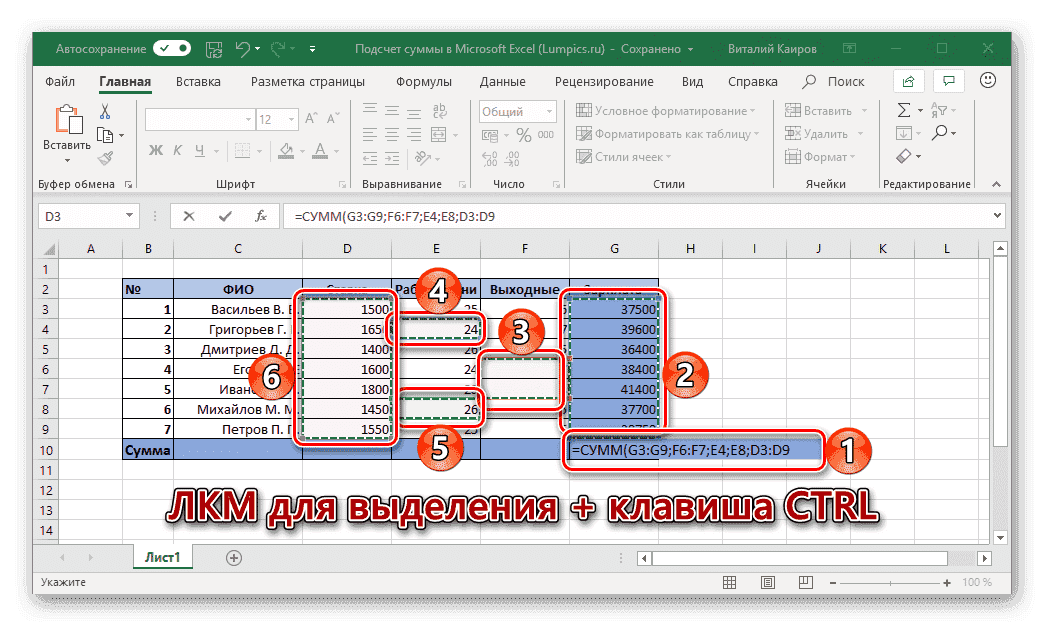Select the AutoSum (Сумма) icon
This screenshot has height=626, width=1044.
pyautogui.click(x=903, y=110)
